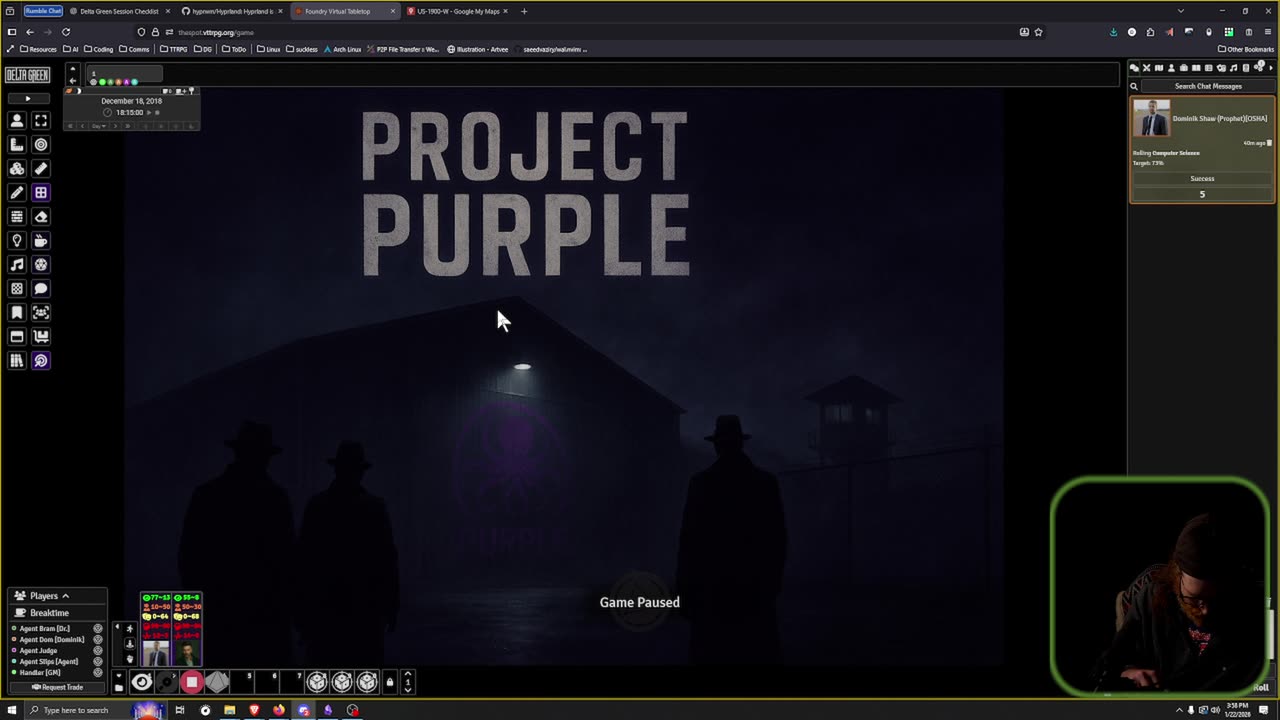This screenshot has width=1280, height=720.
Task: Select player Agent Bram [Dr.]
Action: pos(44,629)
